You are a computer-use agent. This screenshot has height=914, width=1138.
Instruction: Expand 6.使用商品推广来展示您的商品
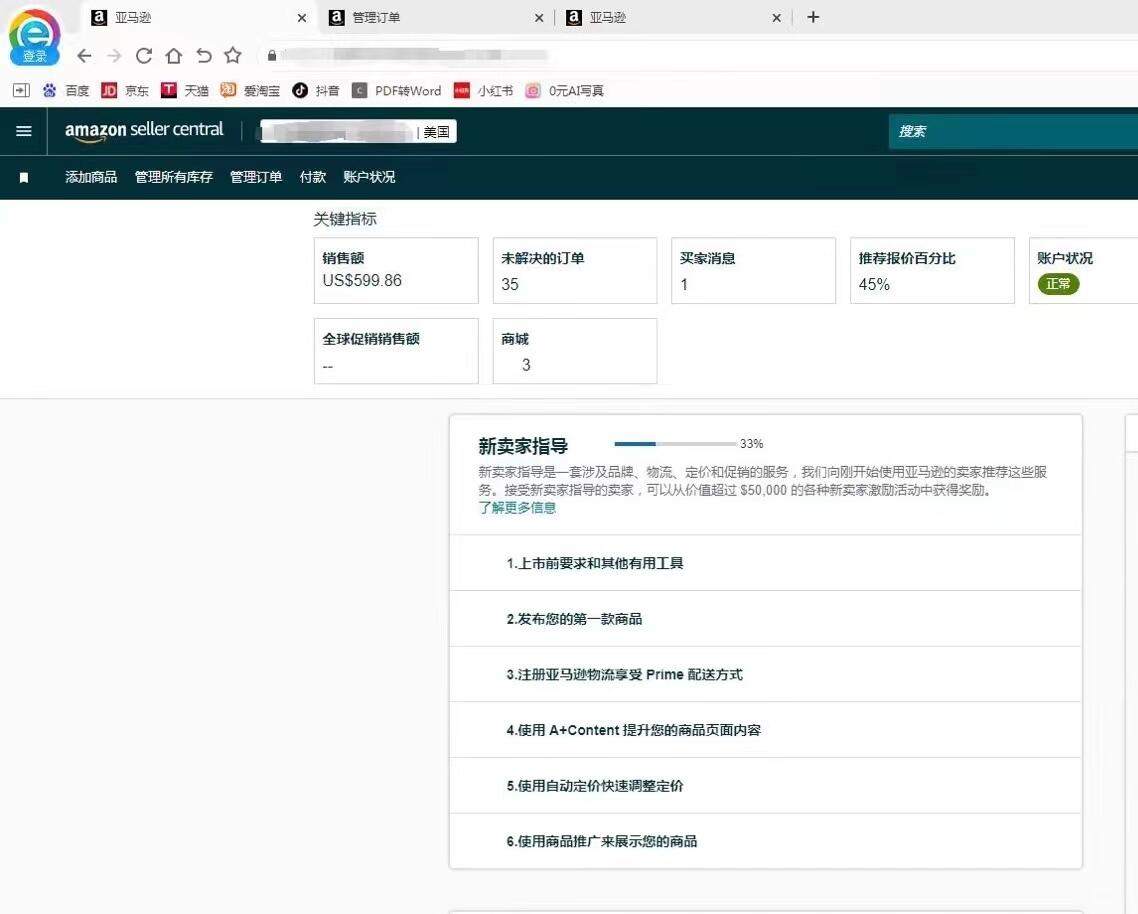click(766, 841)
